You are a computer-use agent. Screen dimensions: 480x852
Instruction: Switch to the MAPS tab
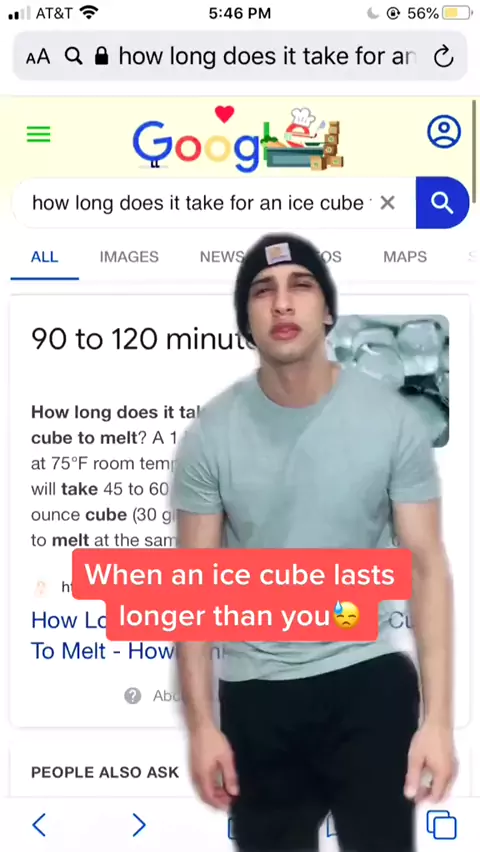[405, 256]
